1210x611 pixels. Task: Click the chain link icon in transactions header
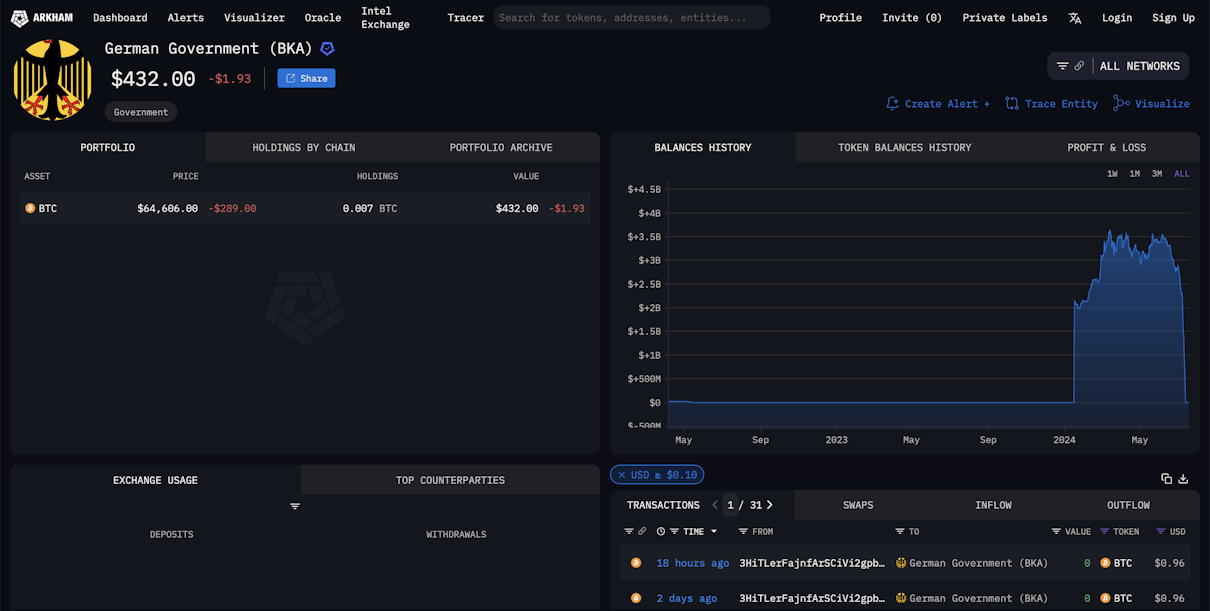(x=642, y=532)
